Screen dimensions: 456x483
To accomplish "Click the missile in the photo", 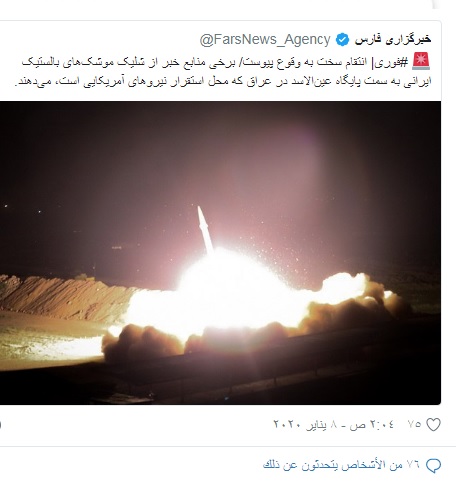I will (205, 230).
